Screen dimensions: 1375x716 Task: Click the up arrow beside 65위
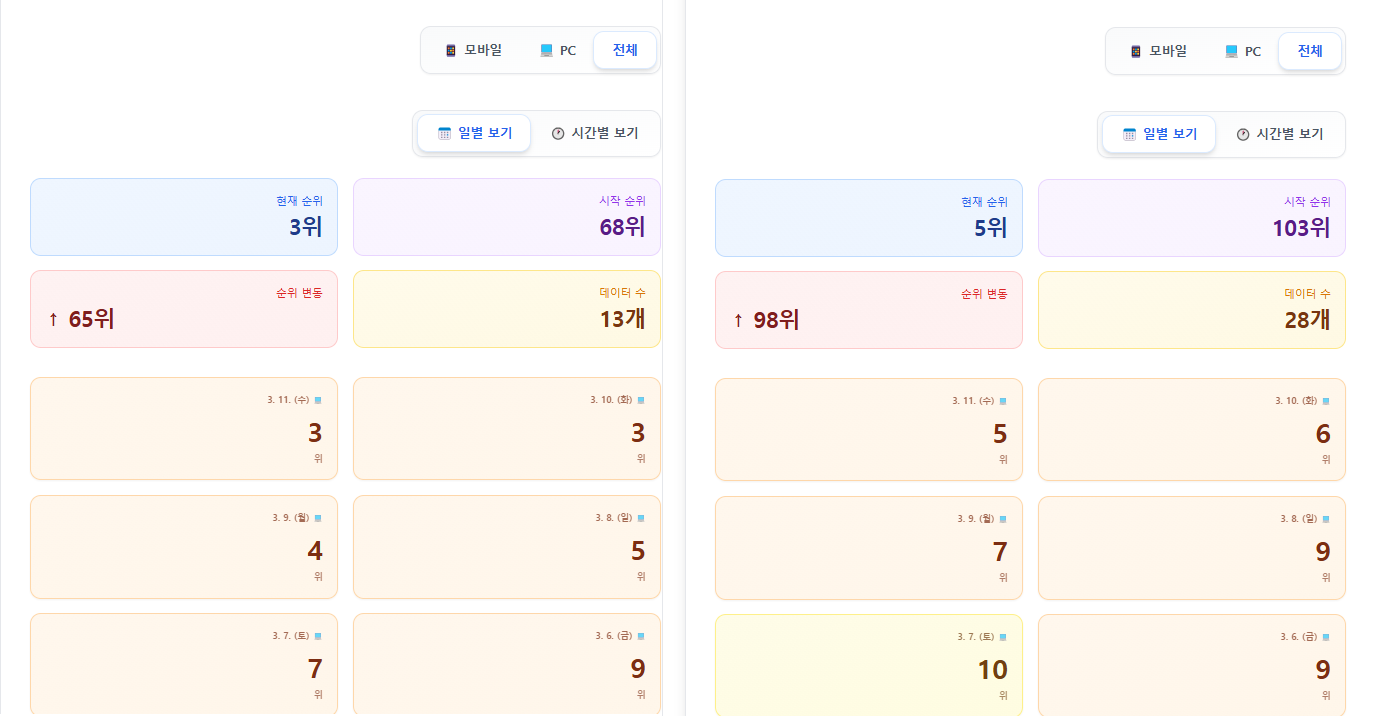pyautogui.click(x=53, y=320)
